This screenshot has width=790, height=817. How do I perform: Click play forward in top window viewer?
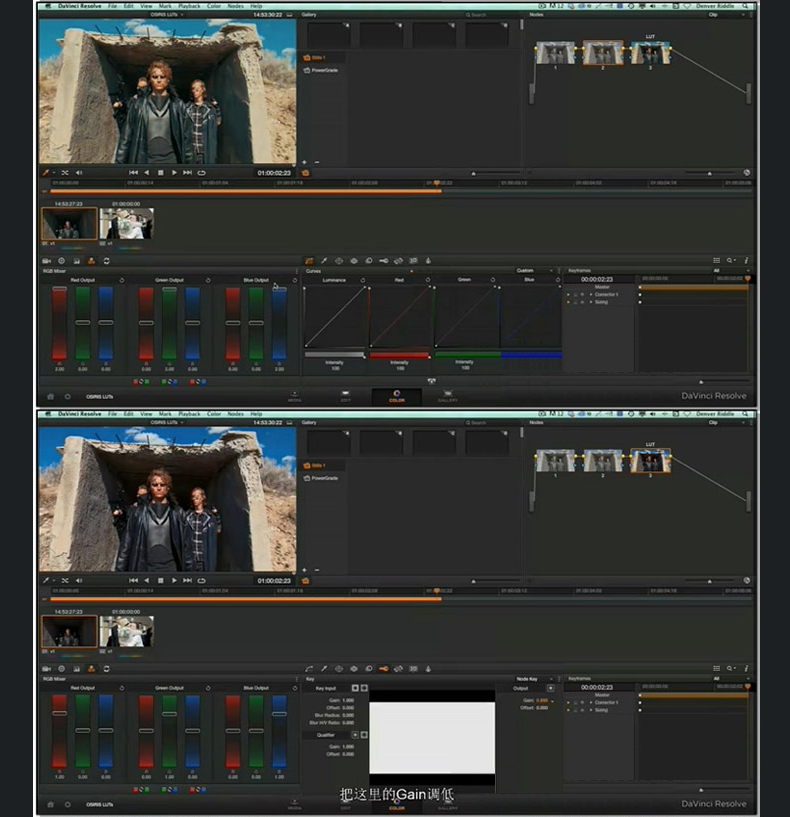pos(174,172)
